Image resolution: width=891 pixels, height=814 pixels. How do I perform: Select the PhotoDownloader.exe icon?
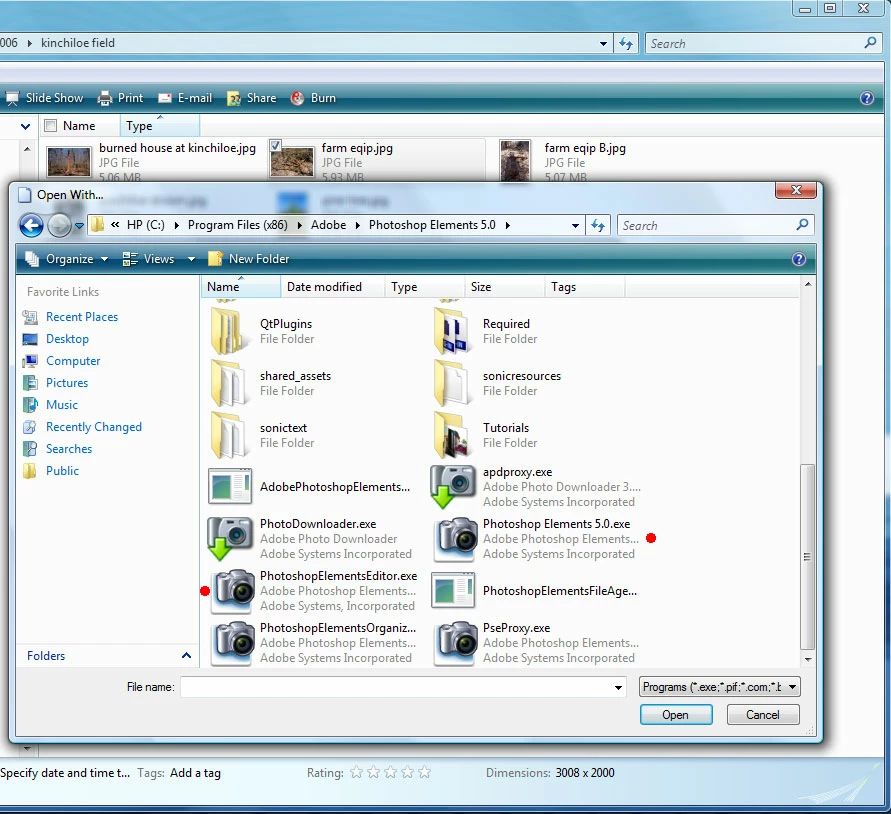(230, 539)
